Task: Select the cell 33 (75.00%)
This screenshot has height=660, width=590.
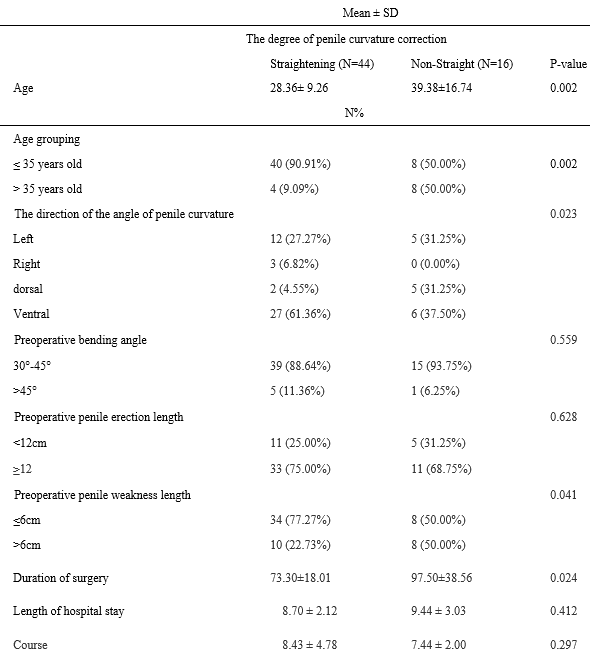Action: 300,469
